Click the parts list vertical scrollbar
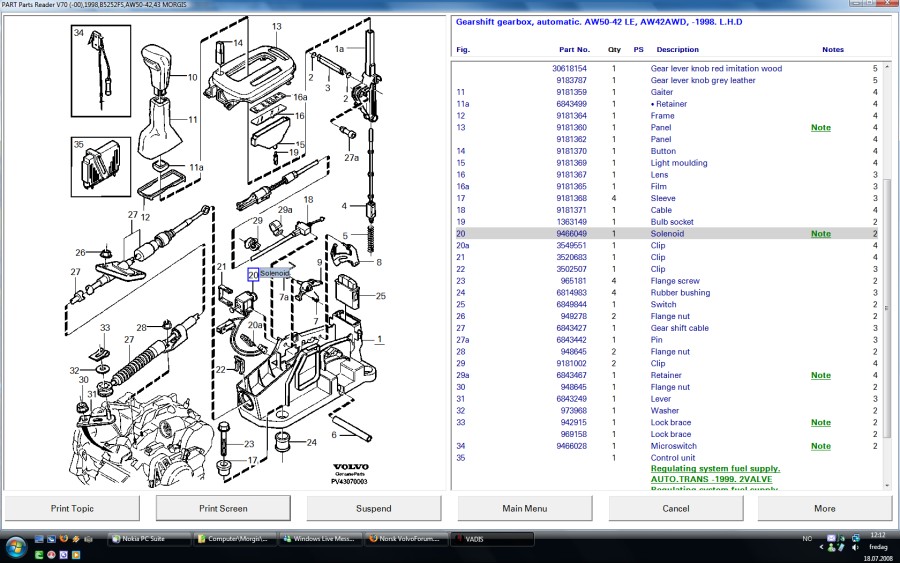This screenshot has height=563, width=900. click(x=887, y=275)
